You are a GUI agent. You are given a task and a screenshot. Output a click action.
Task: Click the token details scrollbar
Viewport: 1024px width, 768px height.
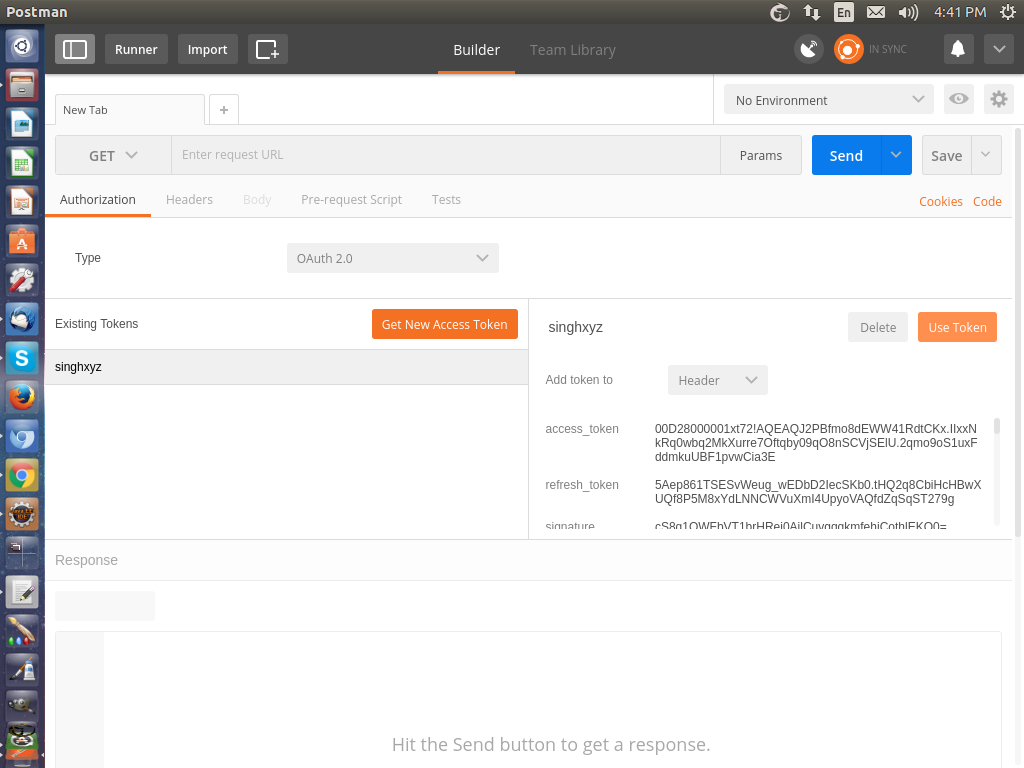pyautogui.click(x=997, y=426)
